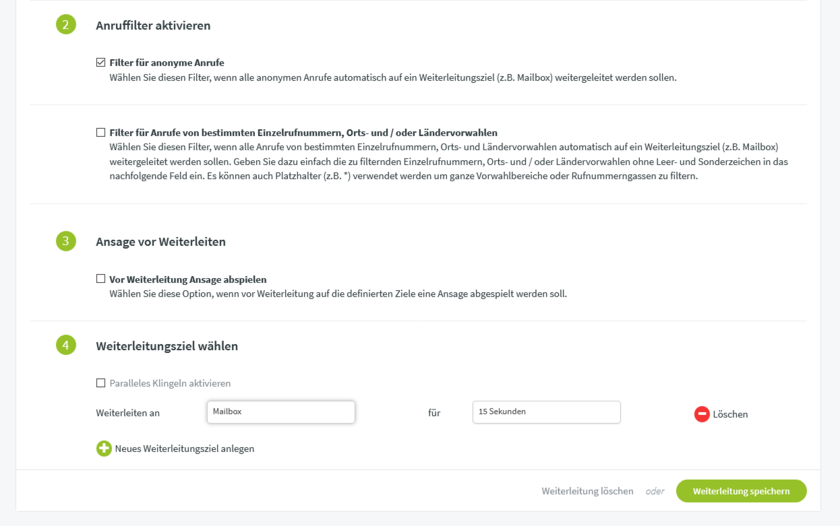The width and height of the screenshot is (840, 526).
Task: Click the 'Vor Weiterleitung Ansage abspielen' label text
Action: click(188, 280)
